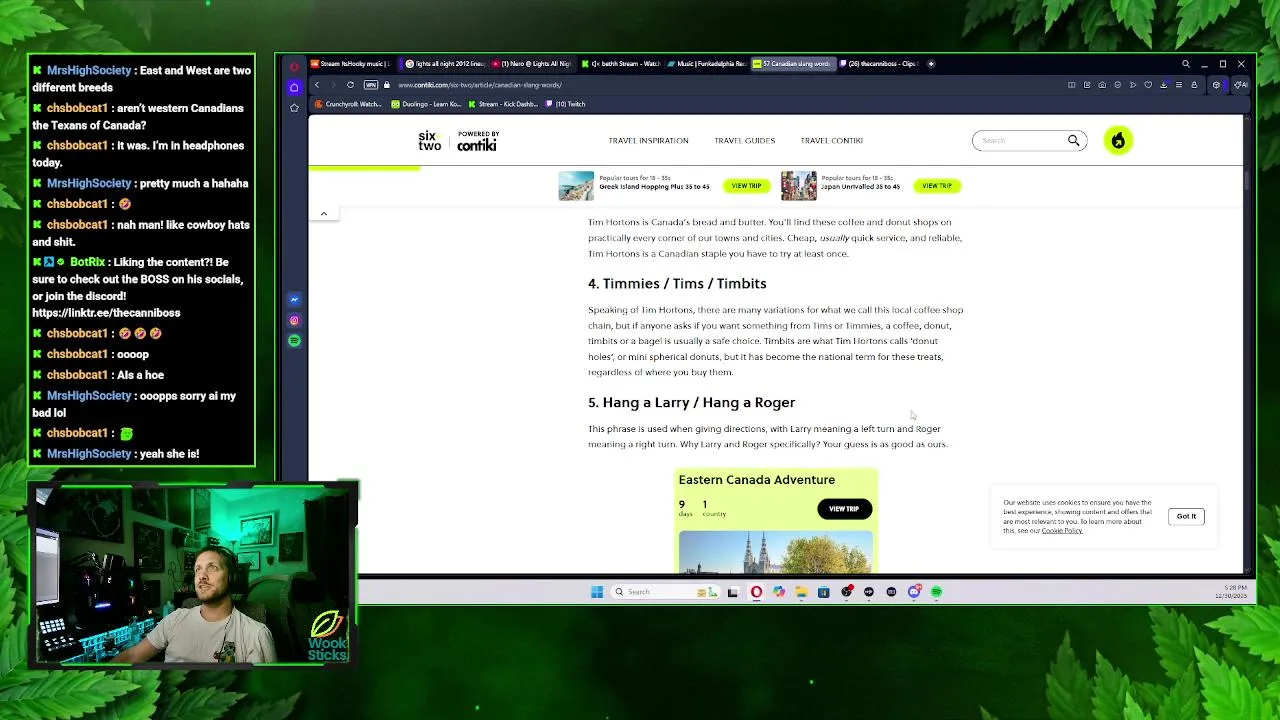This screenshot has width=1280, height=720.
Task: Open Crunchyroll bookmark
Action: (x=348, y=104)
